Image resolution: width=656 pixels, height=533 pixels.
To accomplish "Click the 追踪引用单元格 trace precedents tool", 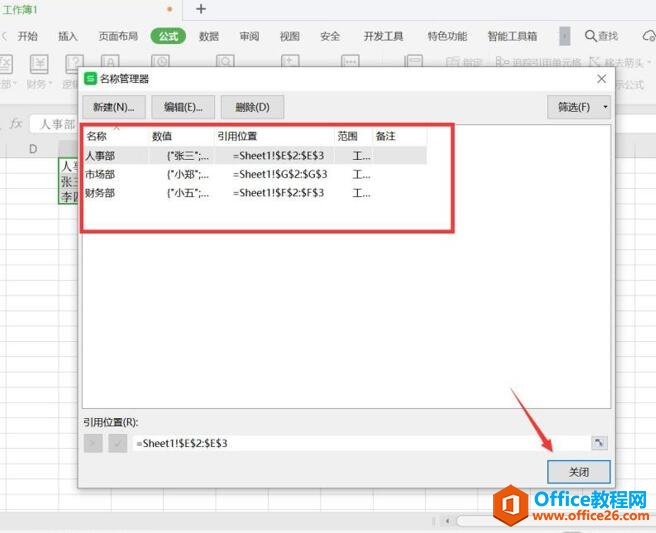I will [x=538, y=62].
